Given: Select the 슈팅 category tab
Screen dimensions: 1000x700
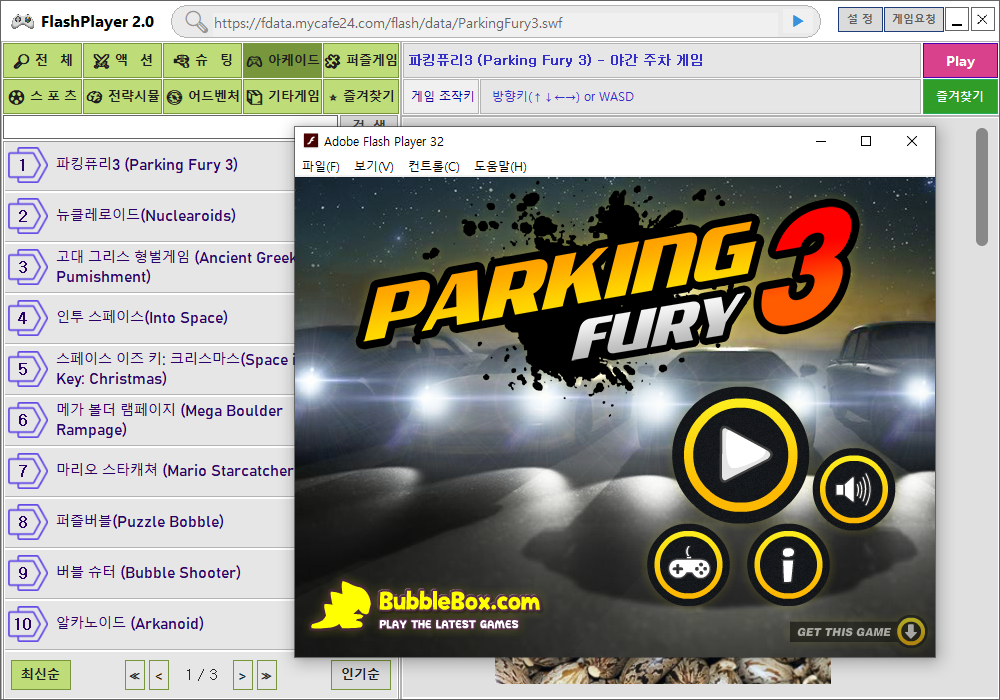Looking at the screenshot, I should (x=203, y=61).
